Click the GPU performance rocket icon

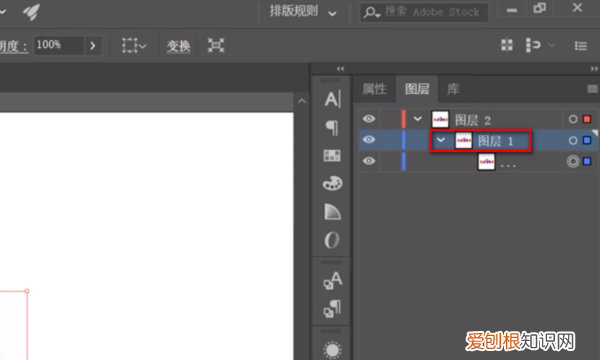click(31, 11)
